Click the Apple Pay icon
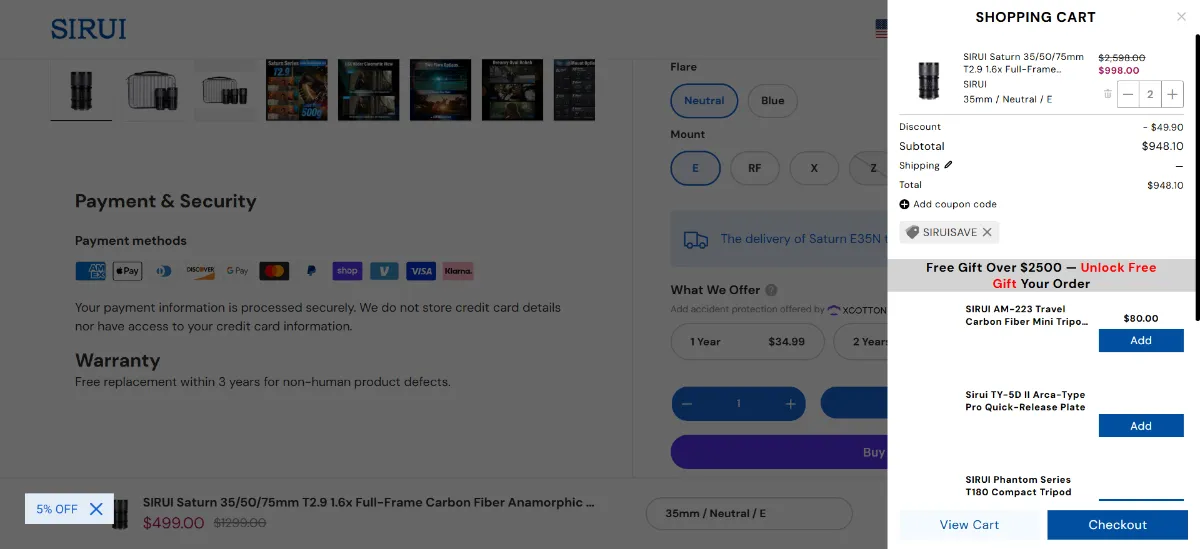1200x549 pixels. [x=127, y=271]
